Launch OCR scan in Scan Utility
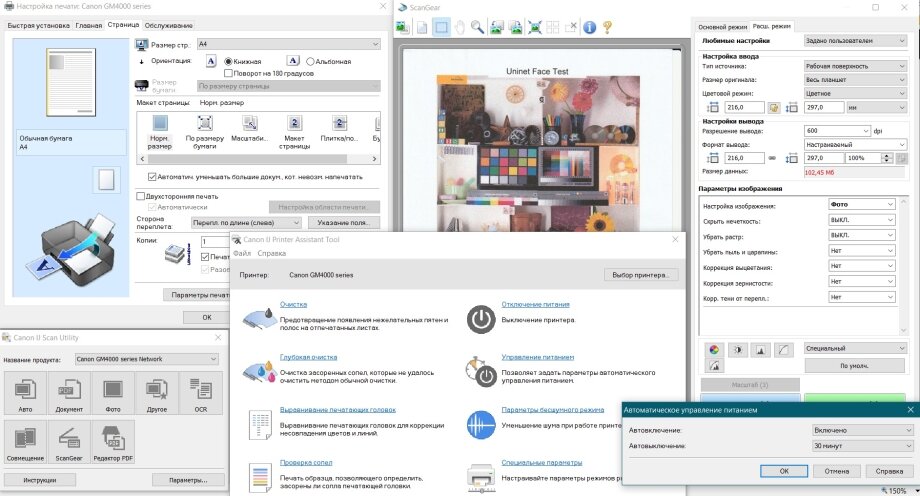This screenshot has width=920, height=496. 201,393
